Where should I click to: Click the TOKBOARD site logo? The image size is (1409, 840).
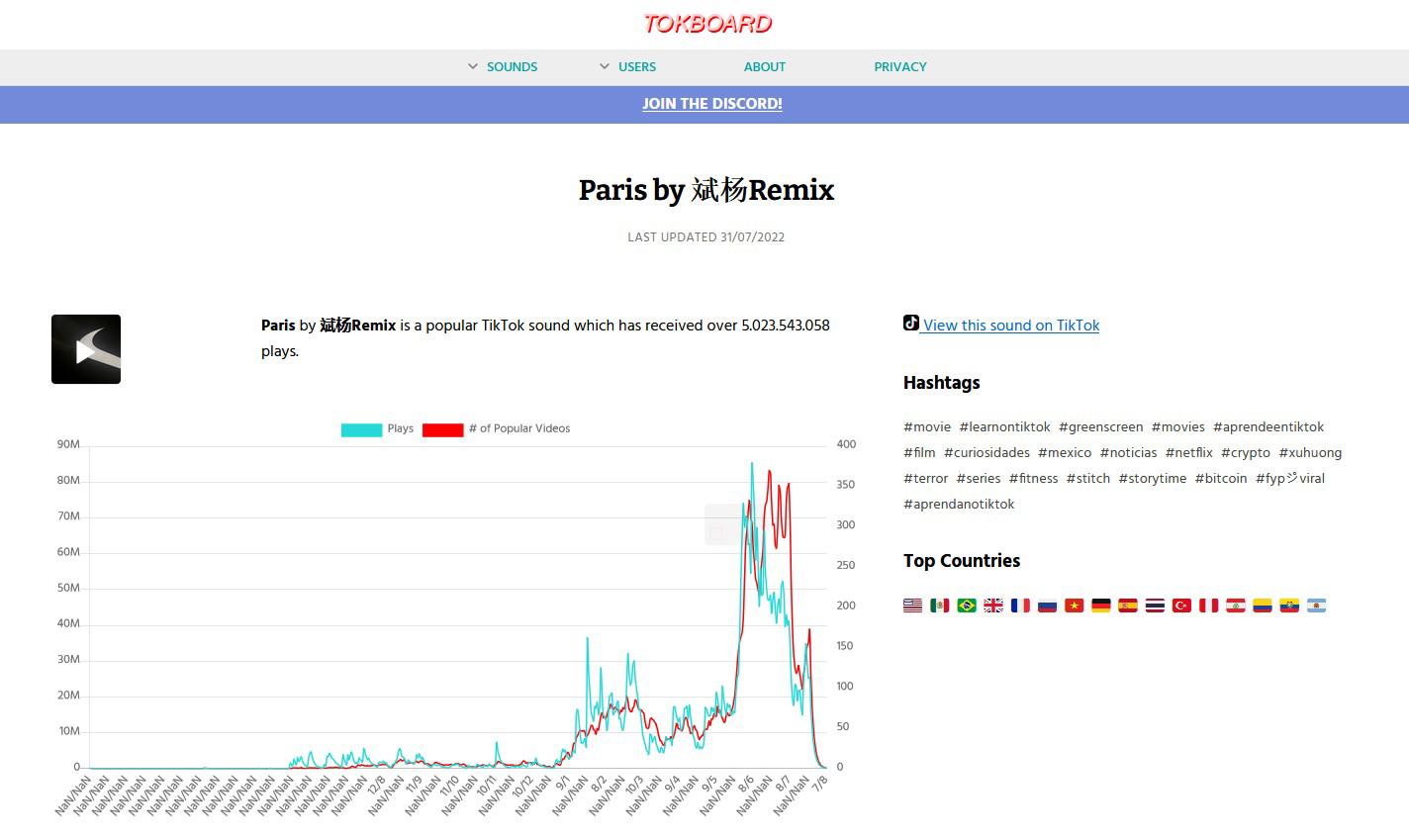[x=707, y=24]
